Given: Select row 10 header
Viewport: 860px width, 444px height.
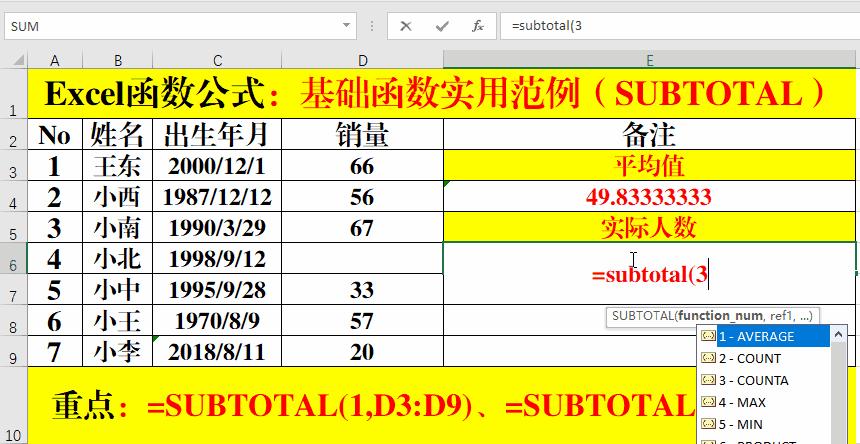Looking at the screenshot, I should 13,406.
